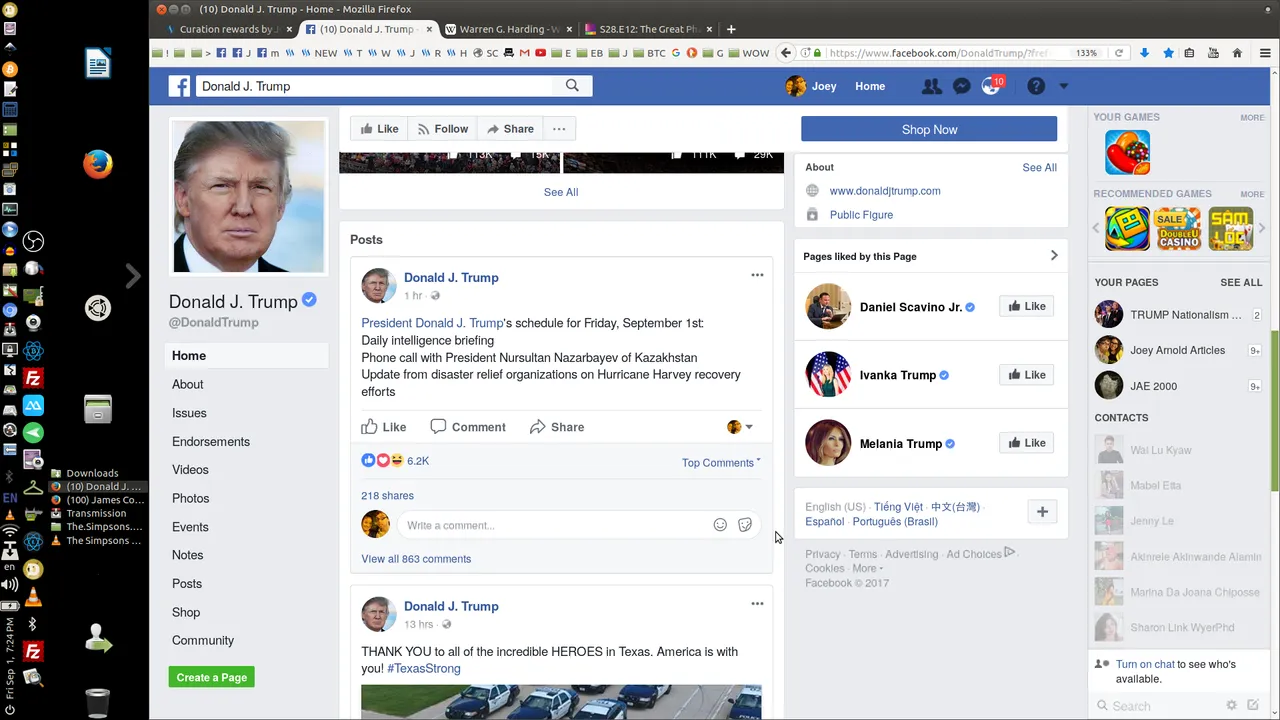Viewport: 1280px width, 720px height.
Task: Expand Pages liked by this Page arrow
Action: [1053, 256]
